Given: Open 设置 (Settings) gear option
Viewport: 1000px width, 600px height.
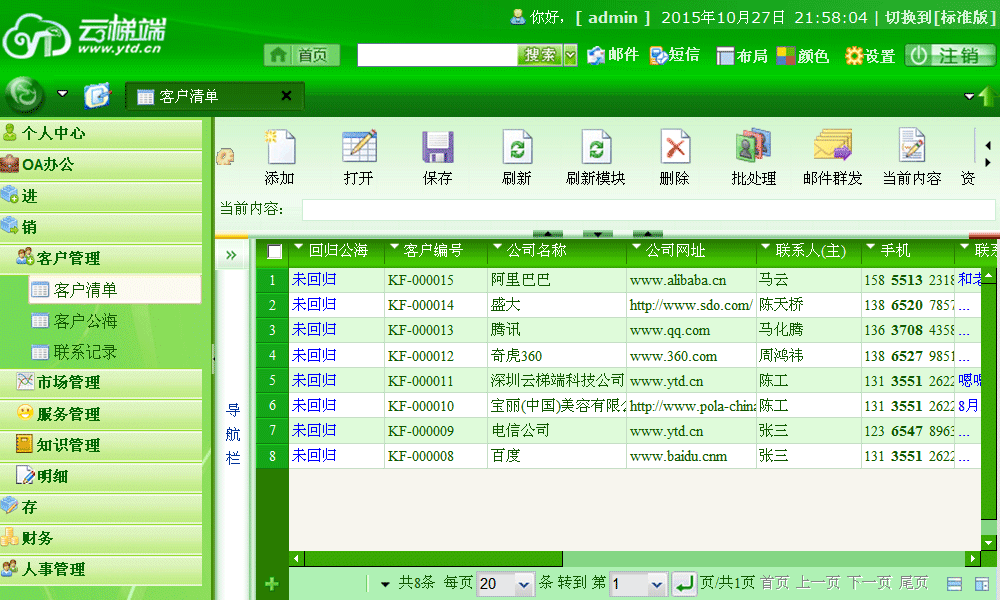Looking at the screenshot, I should [x=870, y=56].
